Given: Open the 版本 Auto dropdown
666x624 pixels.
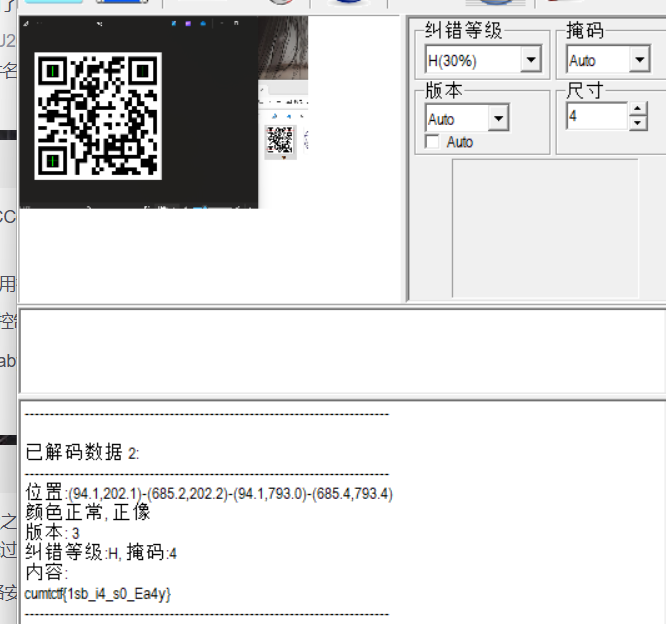Looking at the screenshot, I should click(x=498, y=118).
